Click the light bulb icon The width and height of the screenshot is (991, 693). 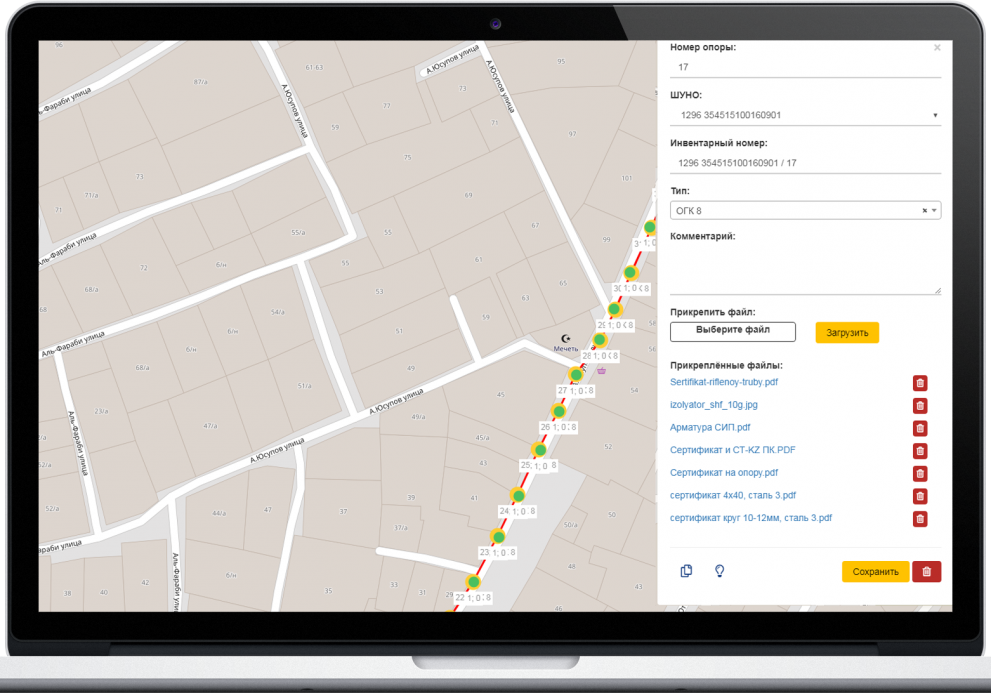718,571
